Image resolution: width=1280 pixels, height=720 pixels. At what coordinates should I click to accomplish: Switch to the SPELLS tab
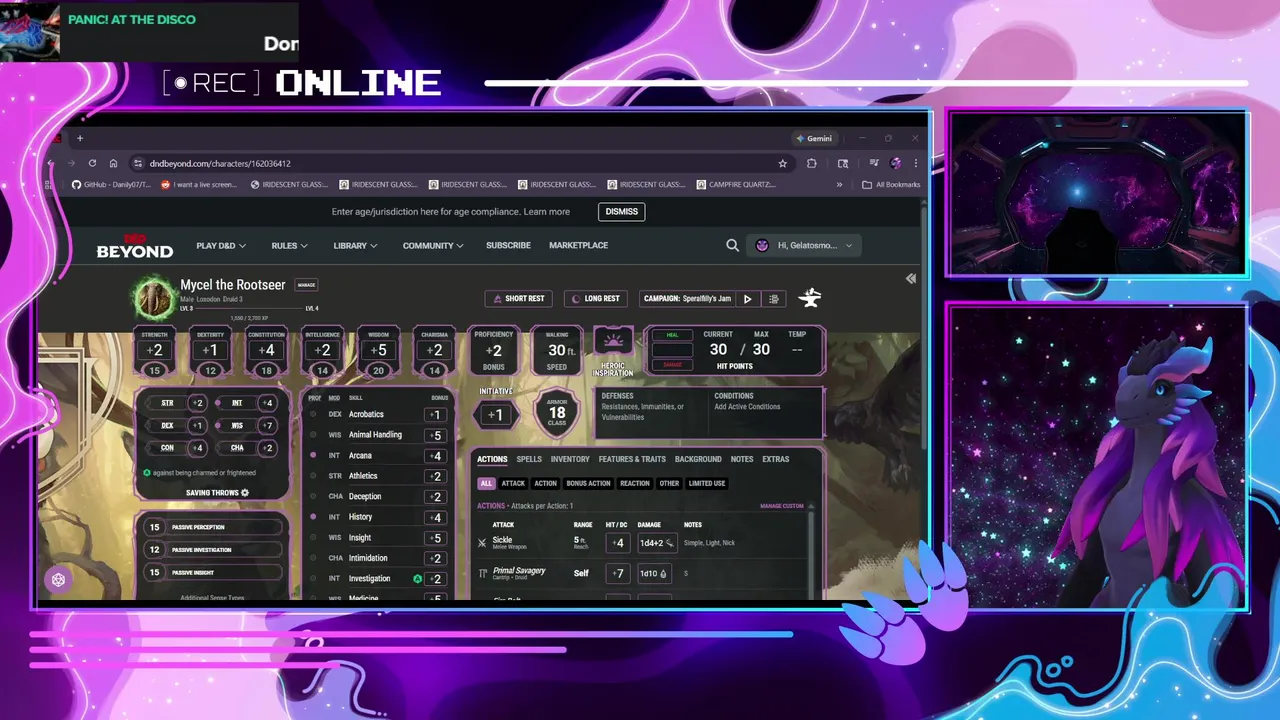click(529, 459)
